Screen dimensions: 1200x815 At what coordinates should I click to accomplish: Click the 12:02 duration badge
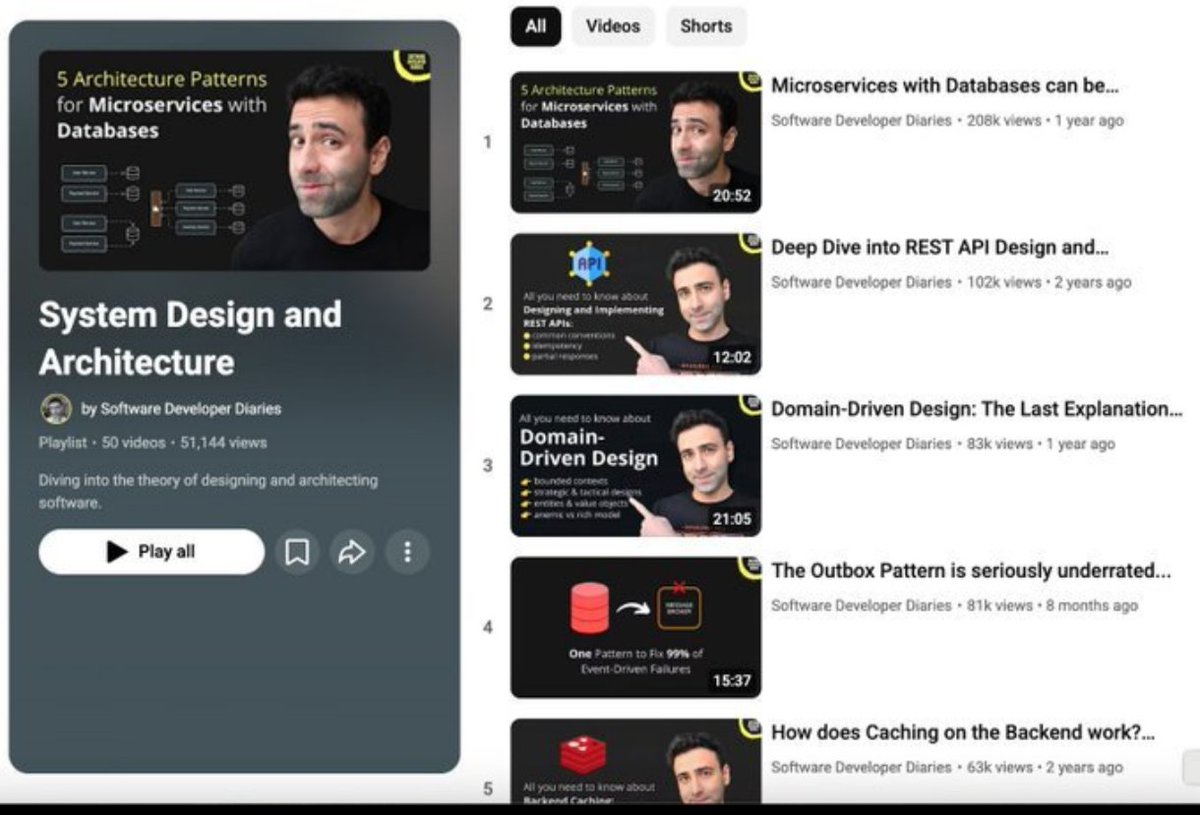[731, 357]
